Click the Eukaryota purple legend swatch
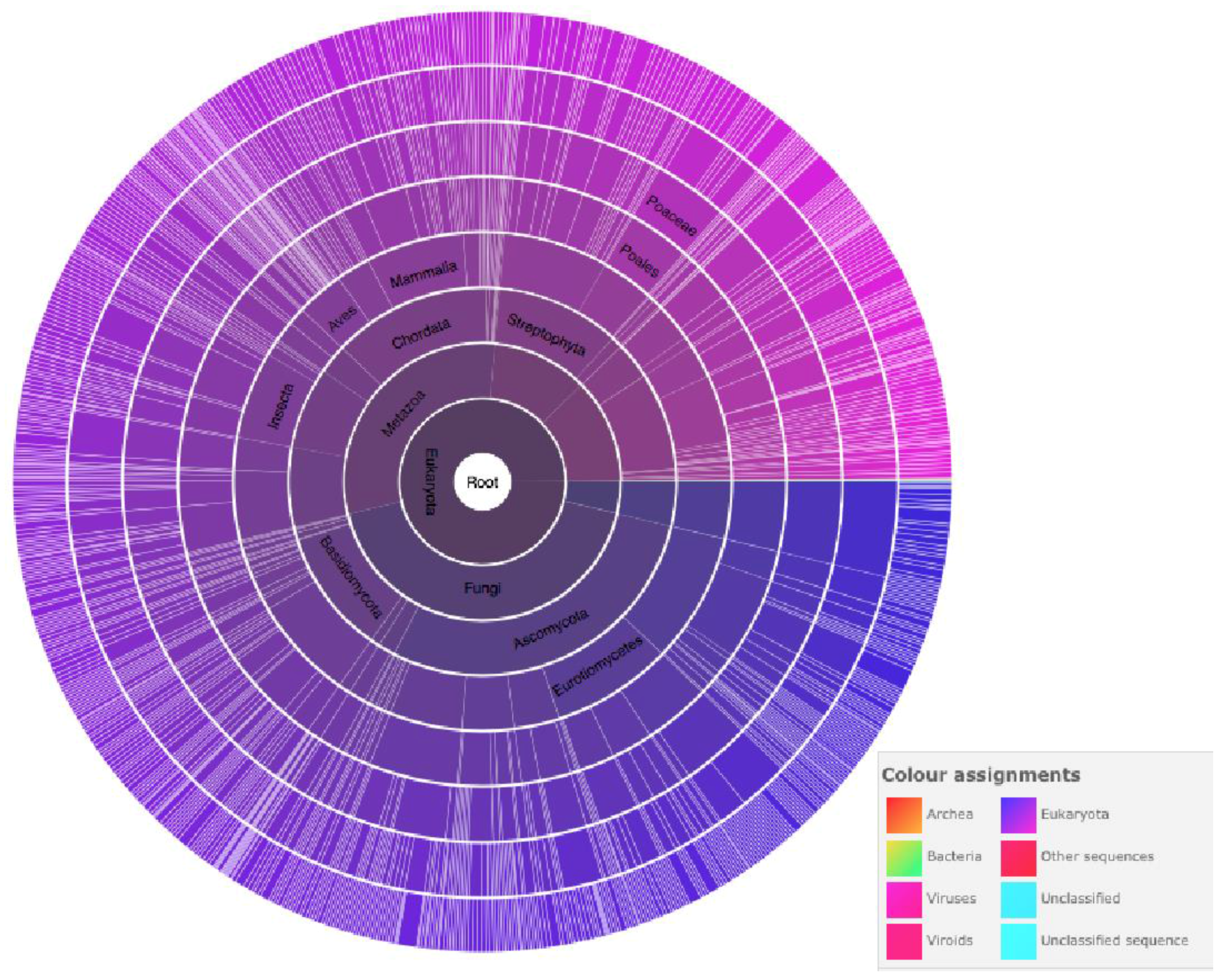The width and height of the screenshot is (1224, 980). click(x=1018, y=815)
